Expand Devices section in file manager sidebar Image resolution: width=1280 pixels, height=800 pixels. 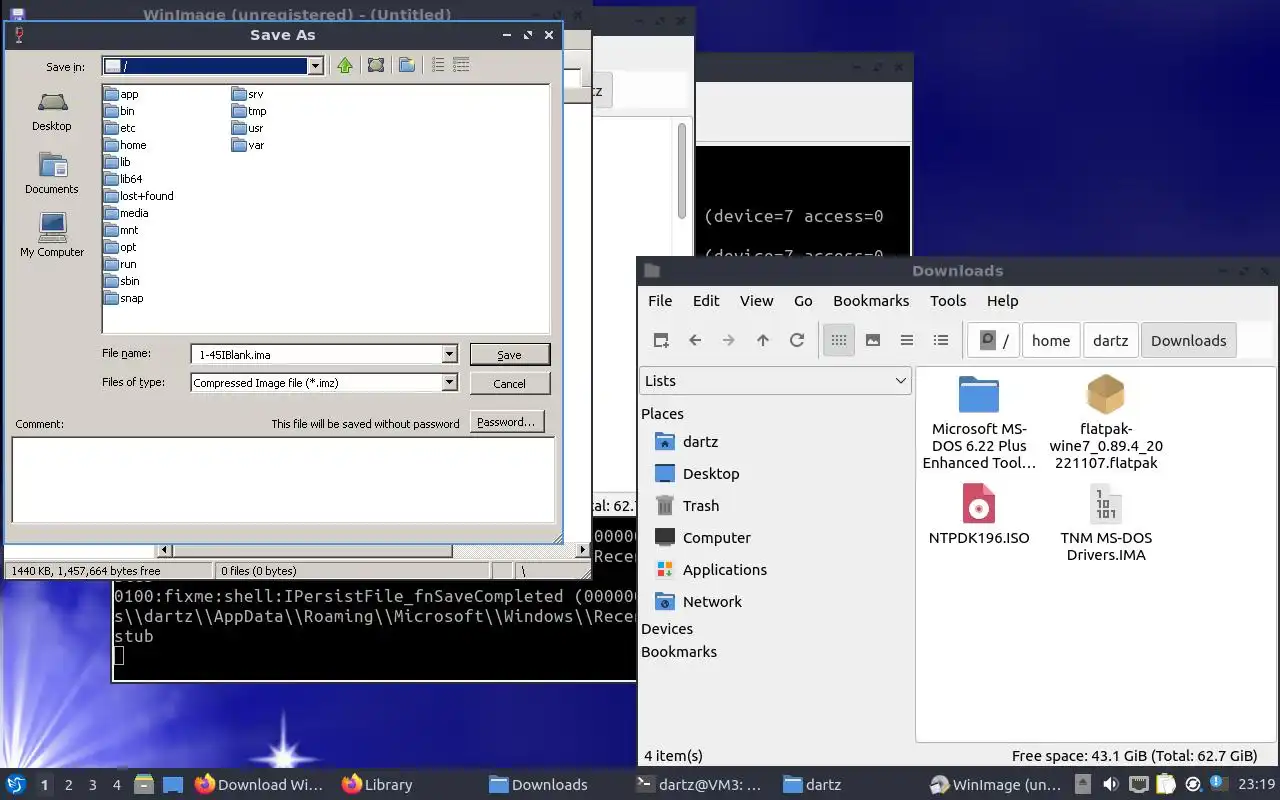point(667,628)
